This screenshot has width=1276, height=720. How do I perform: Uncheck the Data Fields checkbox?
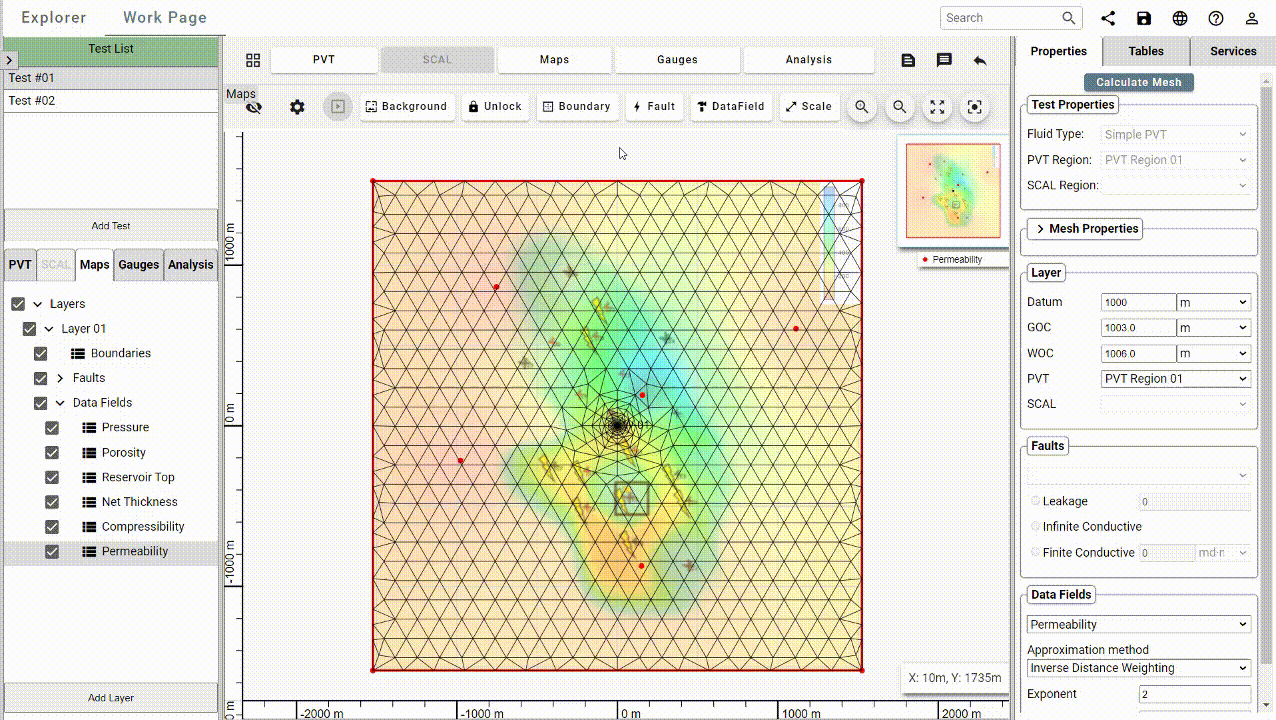41,403
